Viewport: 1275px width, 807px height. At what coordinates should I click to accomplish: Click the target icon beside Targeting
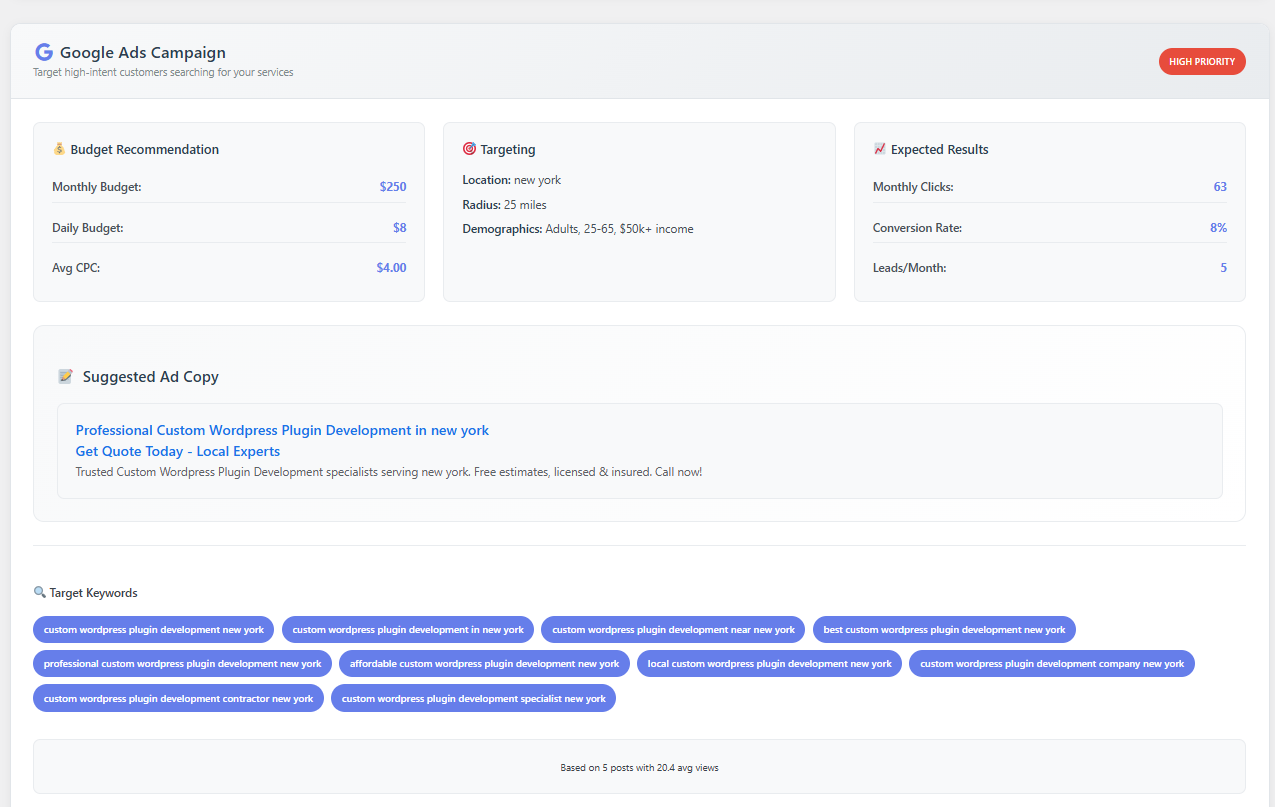pos(469,149)
